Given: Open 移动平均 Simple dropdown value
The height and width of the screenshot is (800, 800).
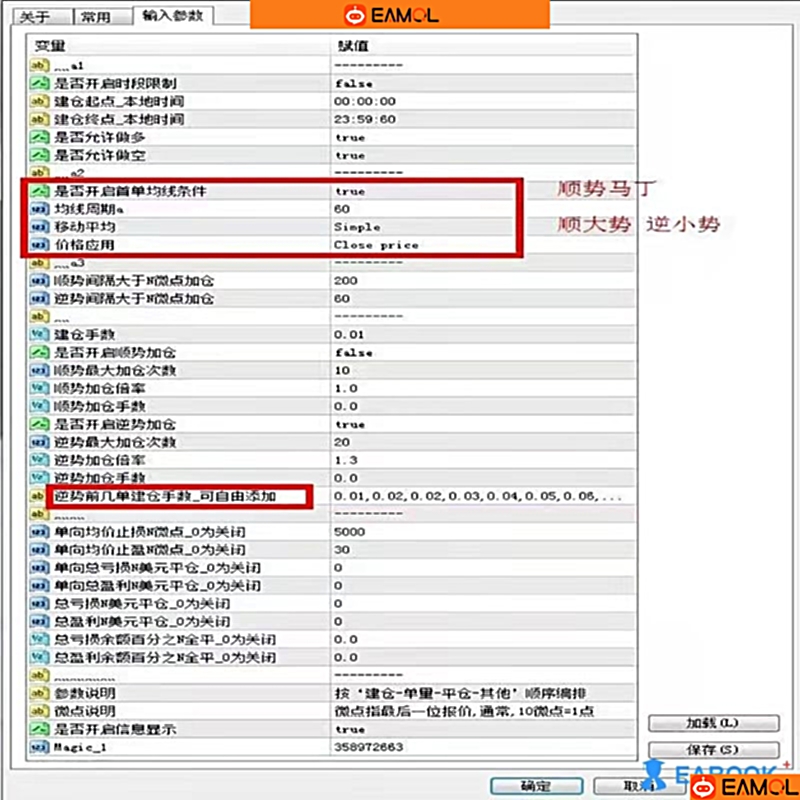Looking at the screenshot, I should pos(357,227).
